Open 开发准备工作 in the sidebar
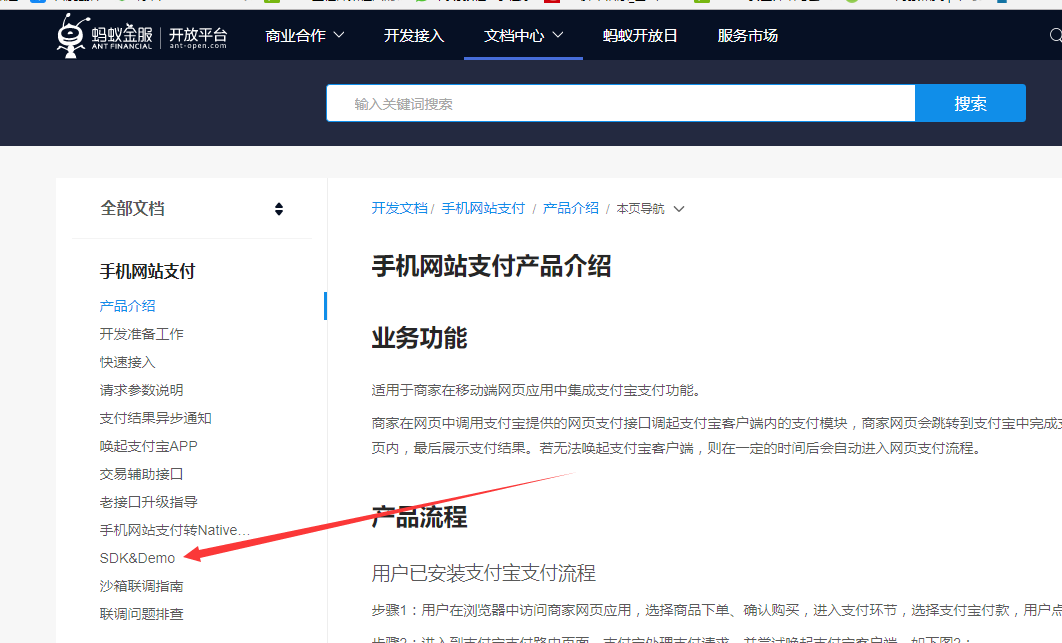Viewport: 1062px width, 643px height. (142, 334)
